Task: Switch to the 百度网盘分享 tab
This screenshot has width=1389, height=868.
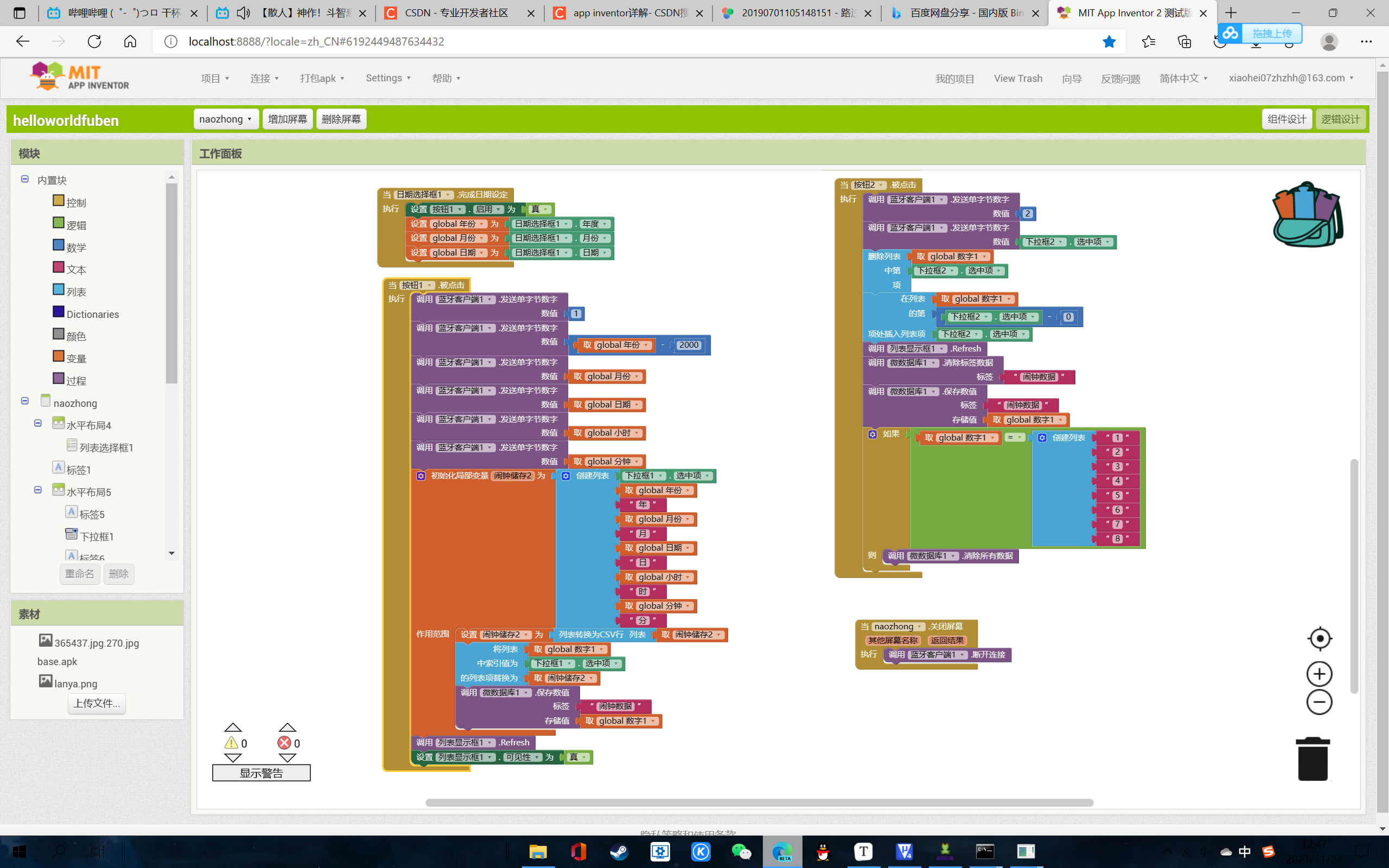Action: pos(964,12)
